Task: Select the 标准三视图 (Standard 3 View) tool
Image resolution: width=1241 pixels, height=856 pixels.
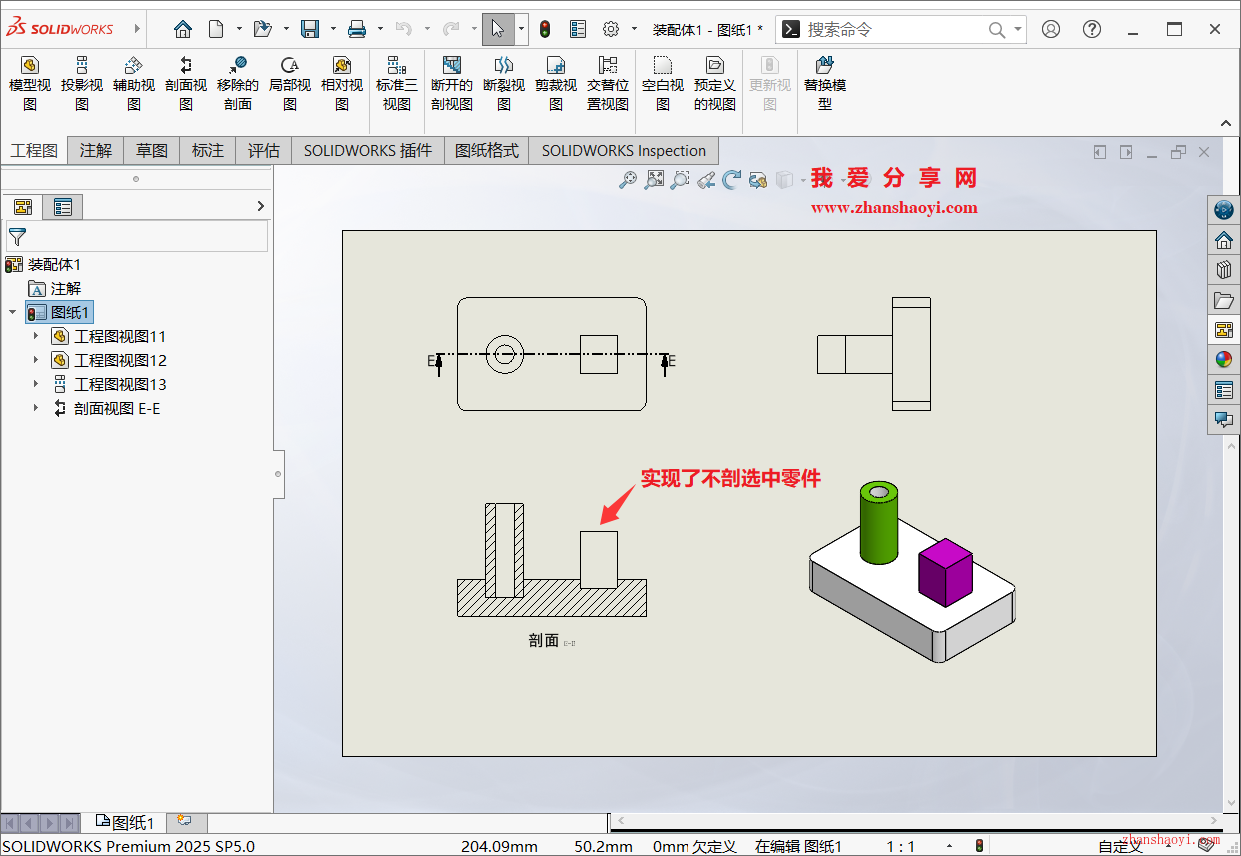Action: pos(397,84)
